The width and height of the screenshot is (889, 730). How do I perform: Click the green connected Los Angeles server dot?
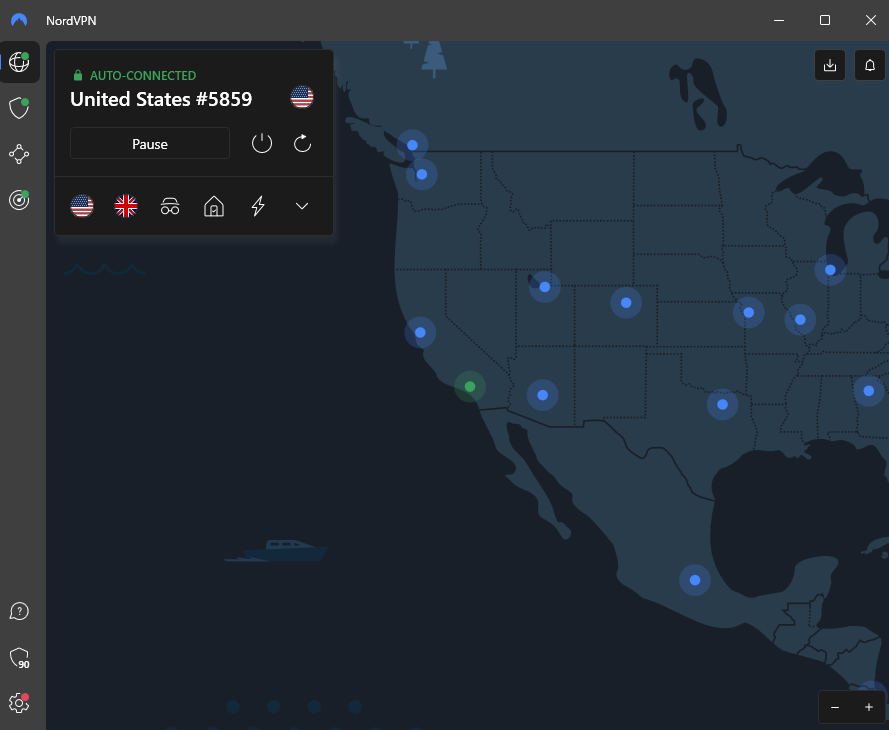click(x=470, y=387)
